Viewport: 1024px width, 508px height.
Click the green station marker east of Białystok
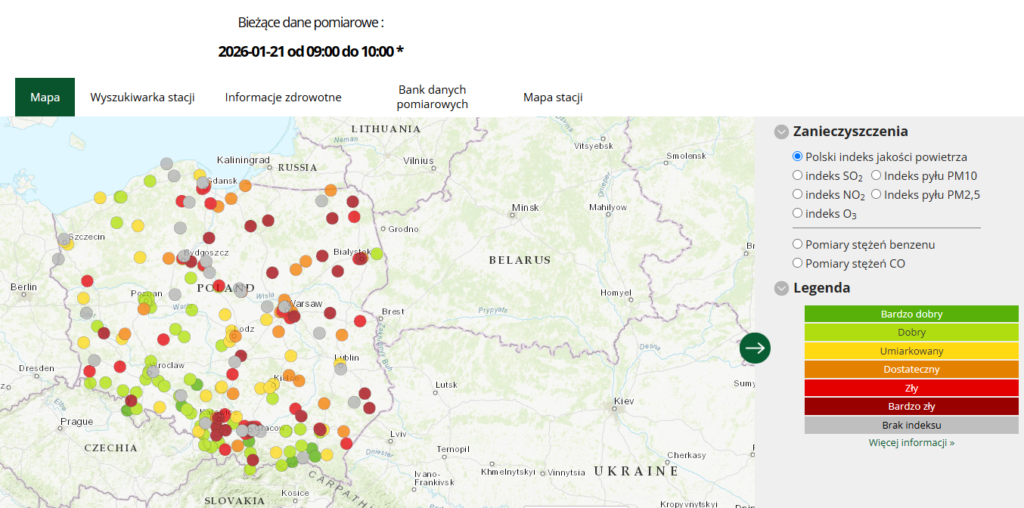coord(377,254)
